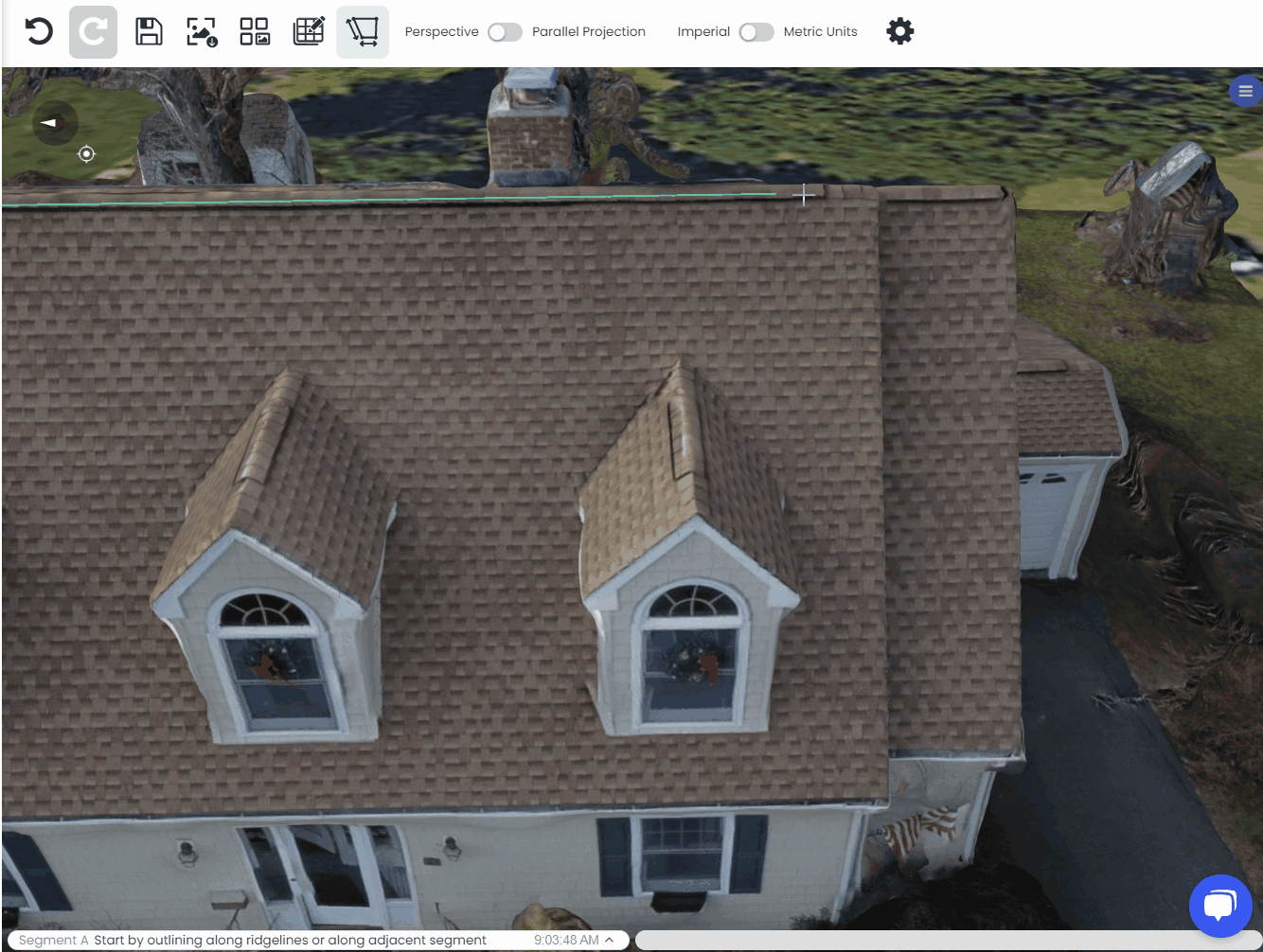
Task: Click the Metric Units label
Action: tap(820, 32)
